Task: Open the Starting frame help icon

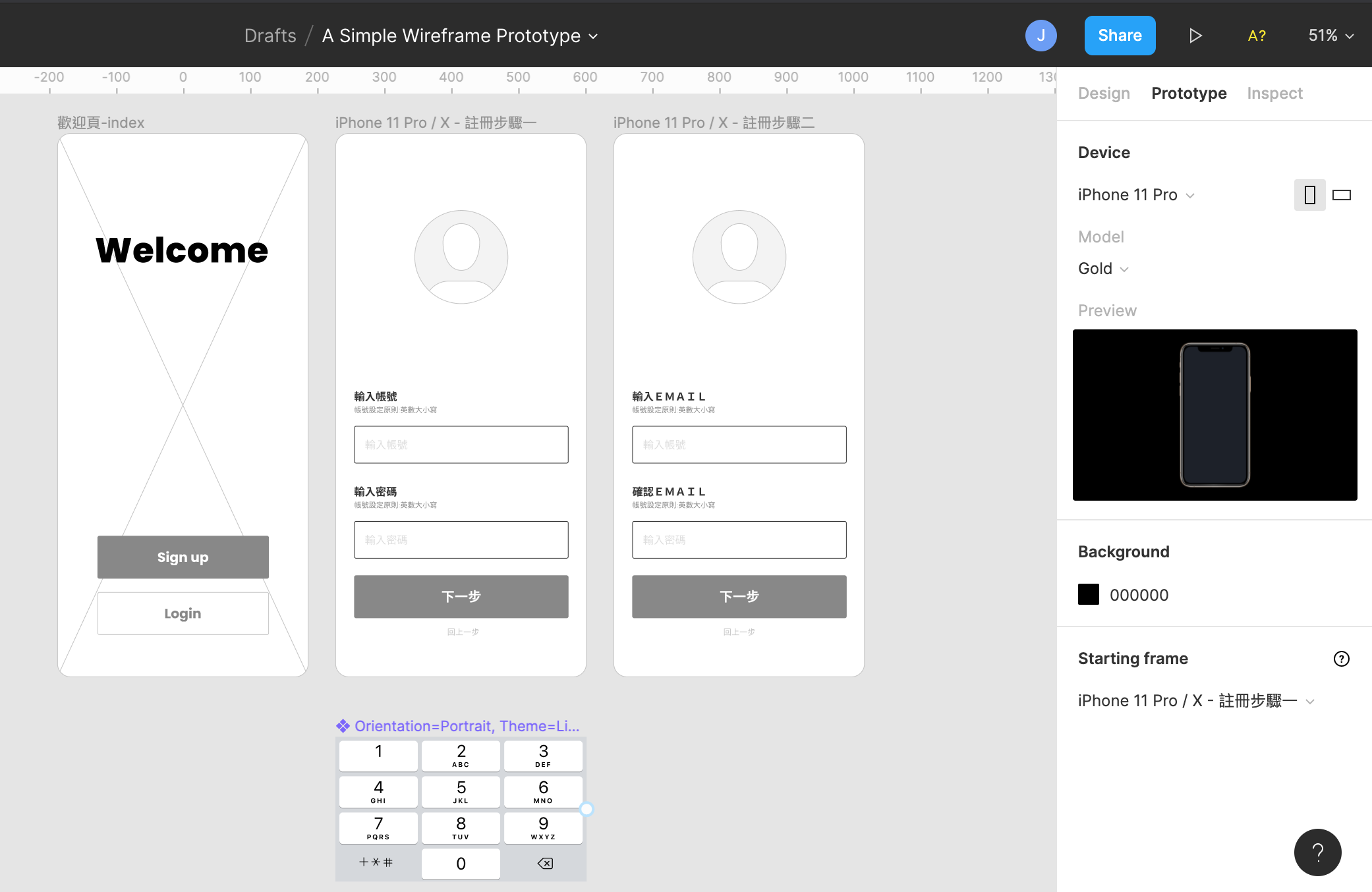Action: (x=1341, y=659)
